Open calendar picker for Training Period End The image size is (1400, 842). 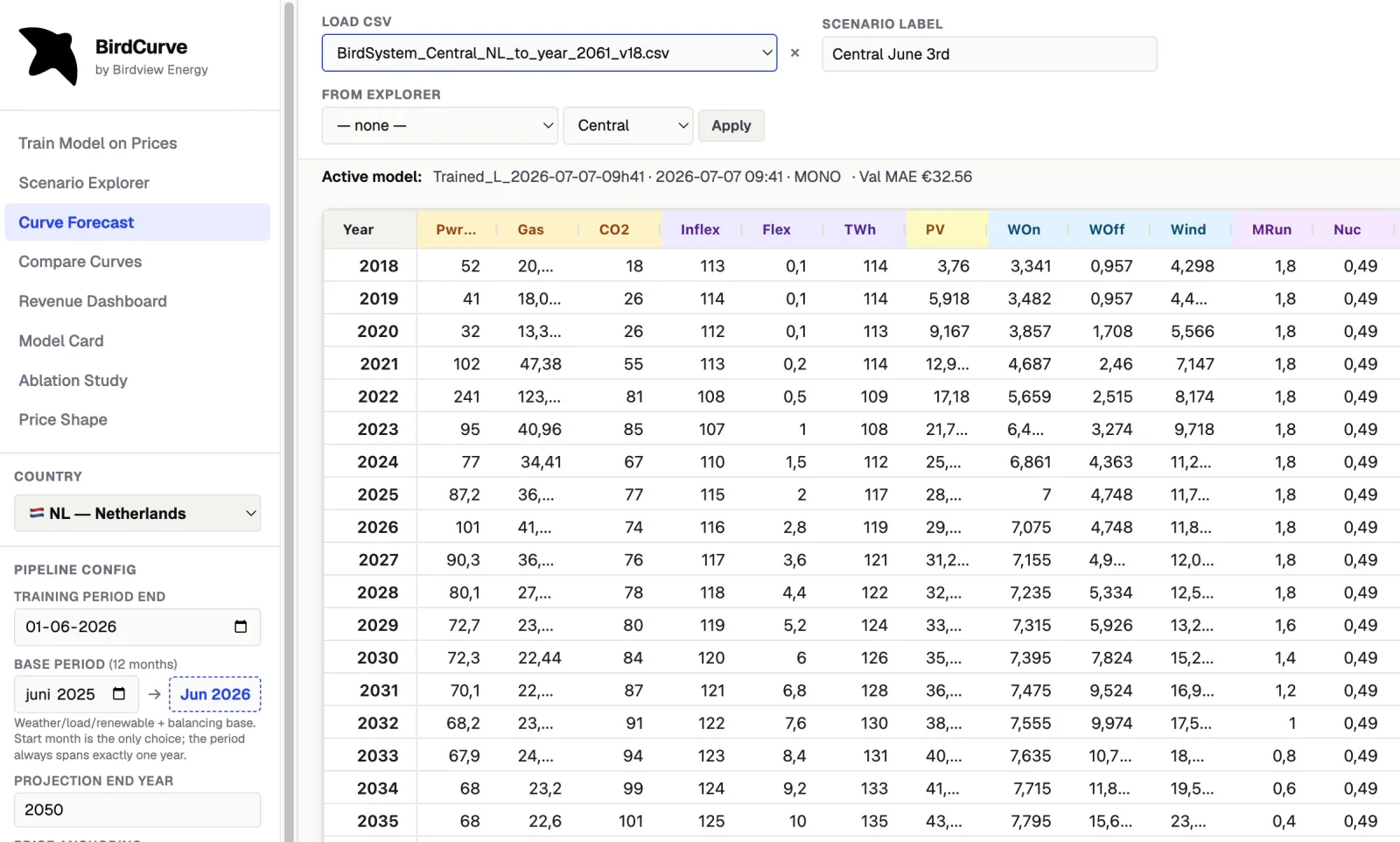[x=241, y=627]
